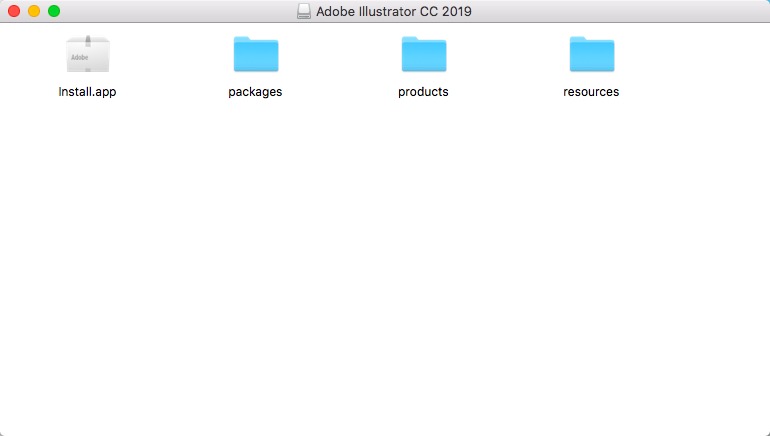The image size is (770, 436).
Task: Click the disk icon in the title bar
Action: click(x=304, y=11)
